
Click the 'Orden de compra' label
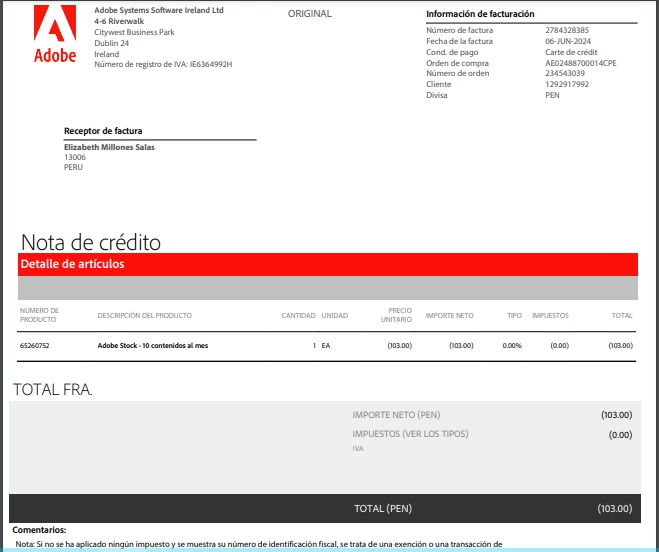point(457,63)
